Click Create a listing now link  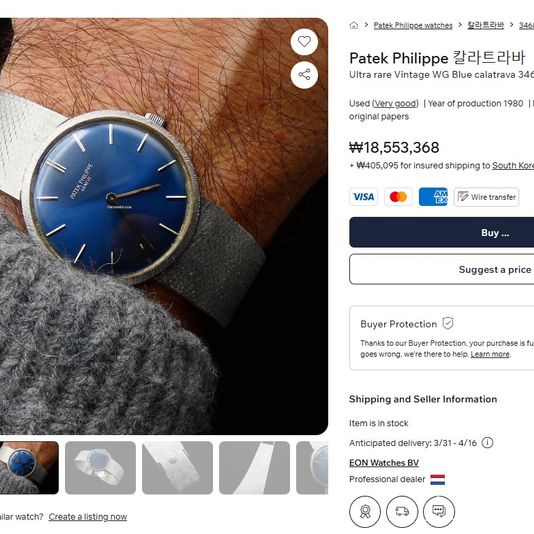88,517
